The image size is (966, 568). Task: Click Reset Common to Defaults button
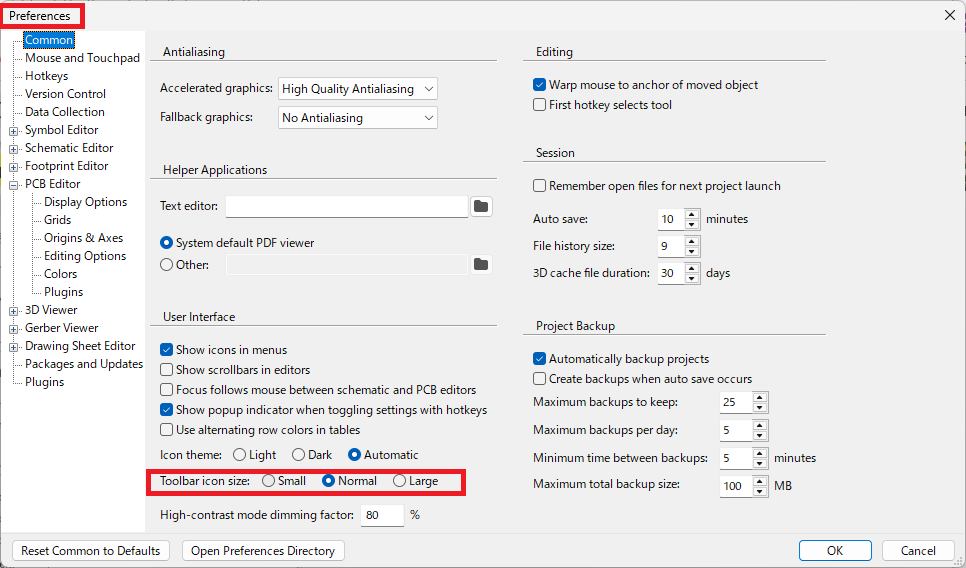click(91, 551)
